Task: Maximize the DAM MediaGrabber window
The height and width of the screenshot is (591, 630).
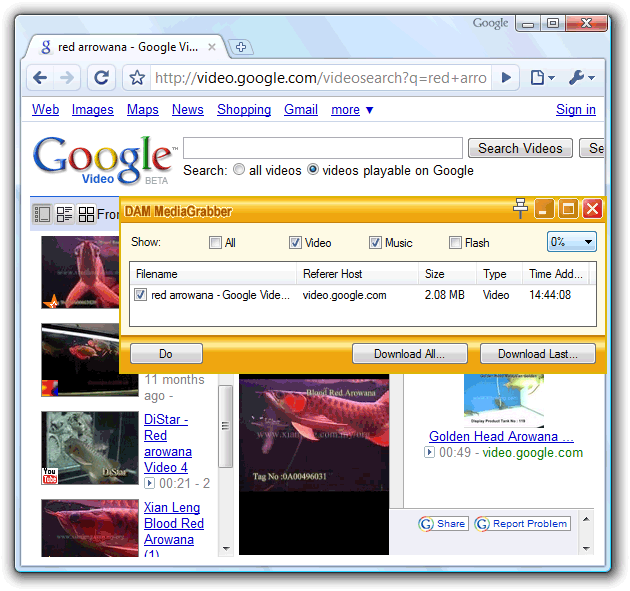Action: click(x=568, y=209)
